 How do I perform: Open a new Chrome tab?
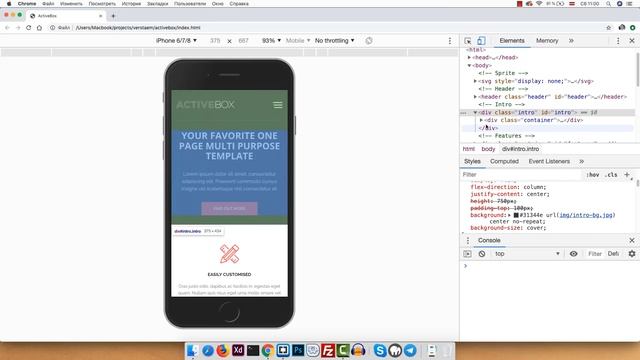pyautogui.click(x=113, y=16)
